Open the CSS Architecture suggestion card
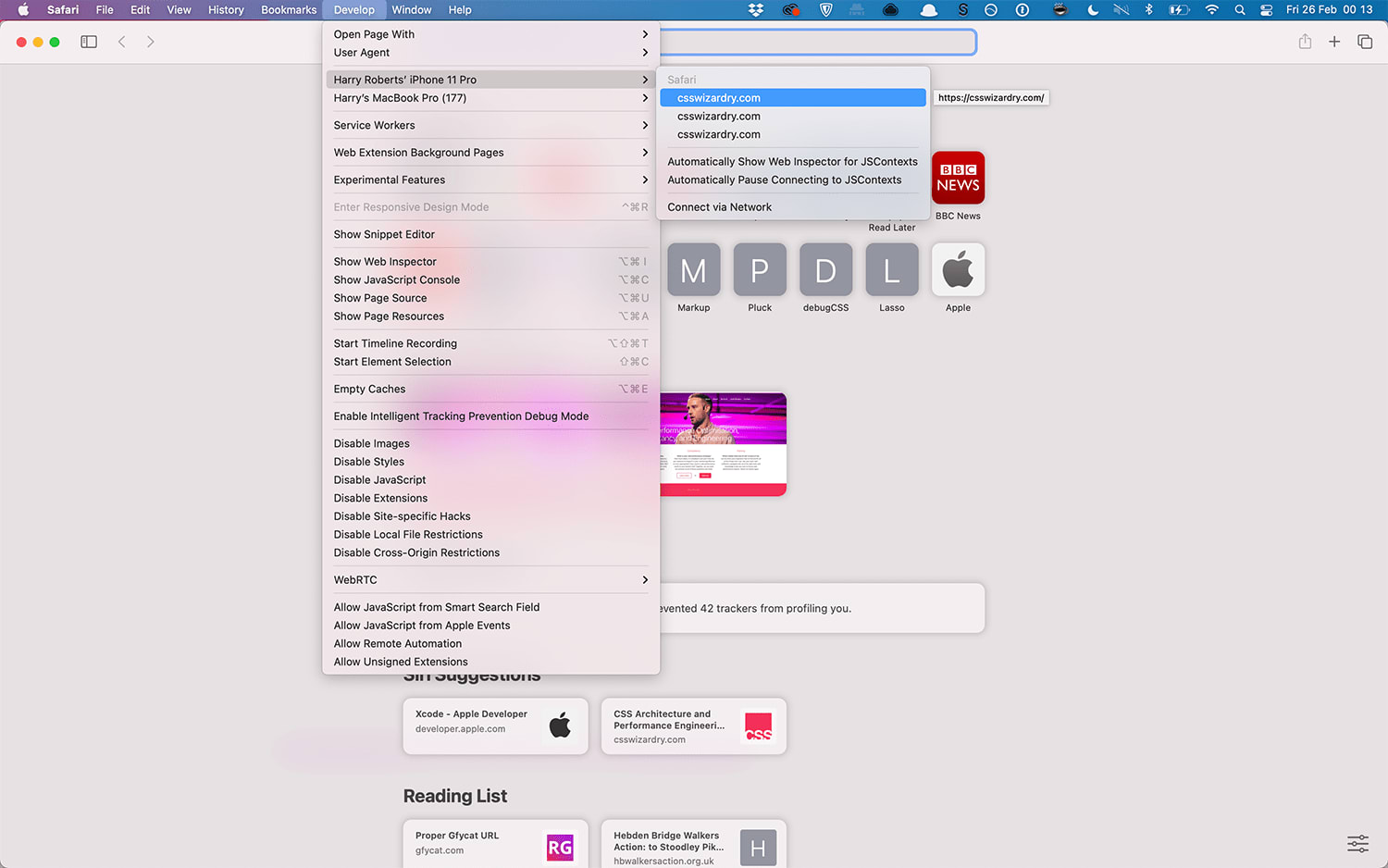Viewport: 1388px width, 868px height. coord(694,726)
